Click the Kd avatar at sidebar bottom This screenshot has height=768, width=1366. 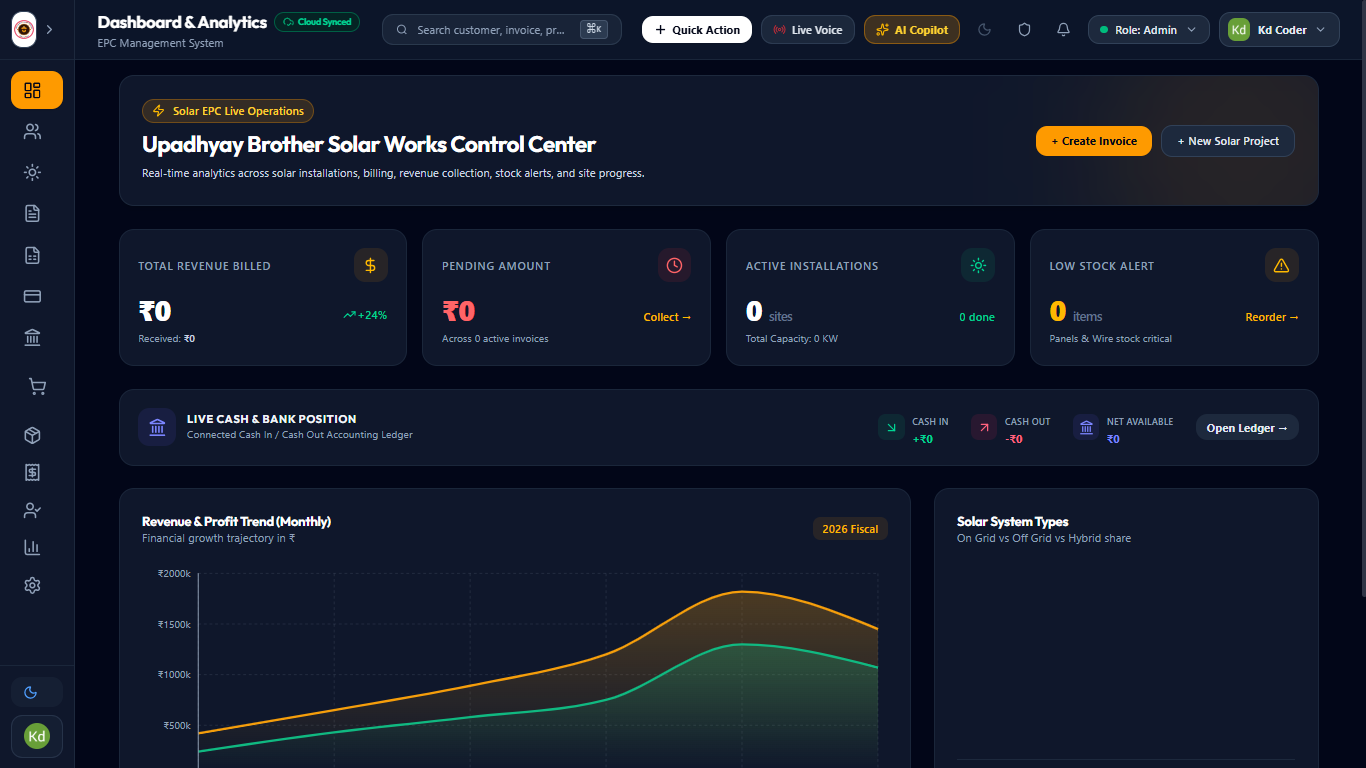pyautogui.click(x=37, y=737)
